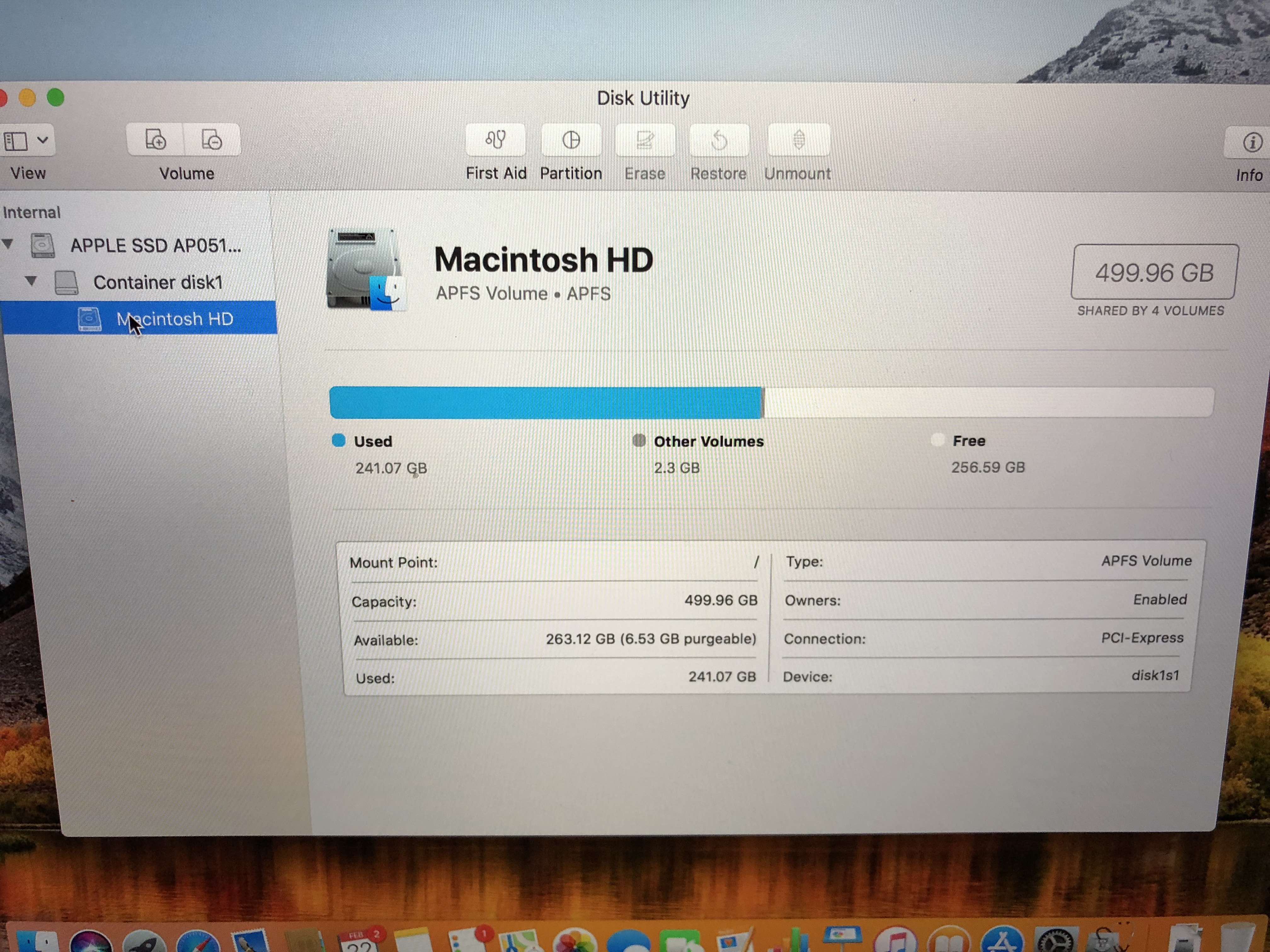Click the Mount Point value slash

756,562
